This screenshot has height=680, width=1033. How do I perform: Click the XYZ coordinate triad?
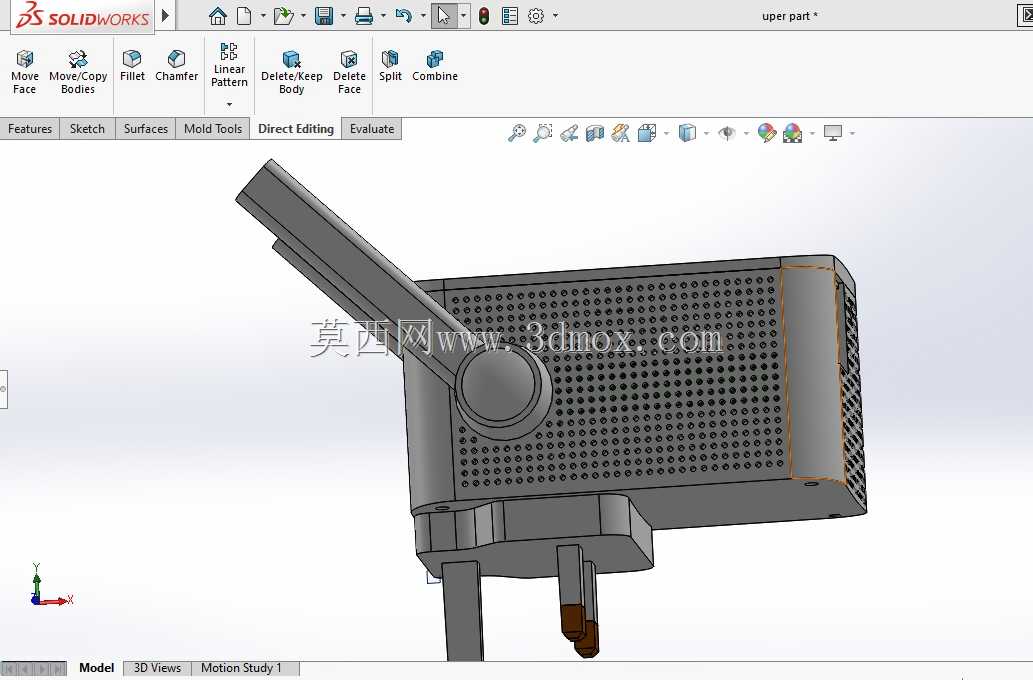[51, 585]
